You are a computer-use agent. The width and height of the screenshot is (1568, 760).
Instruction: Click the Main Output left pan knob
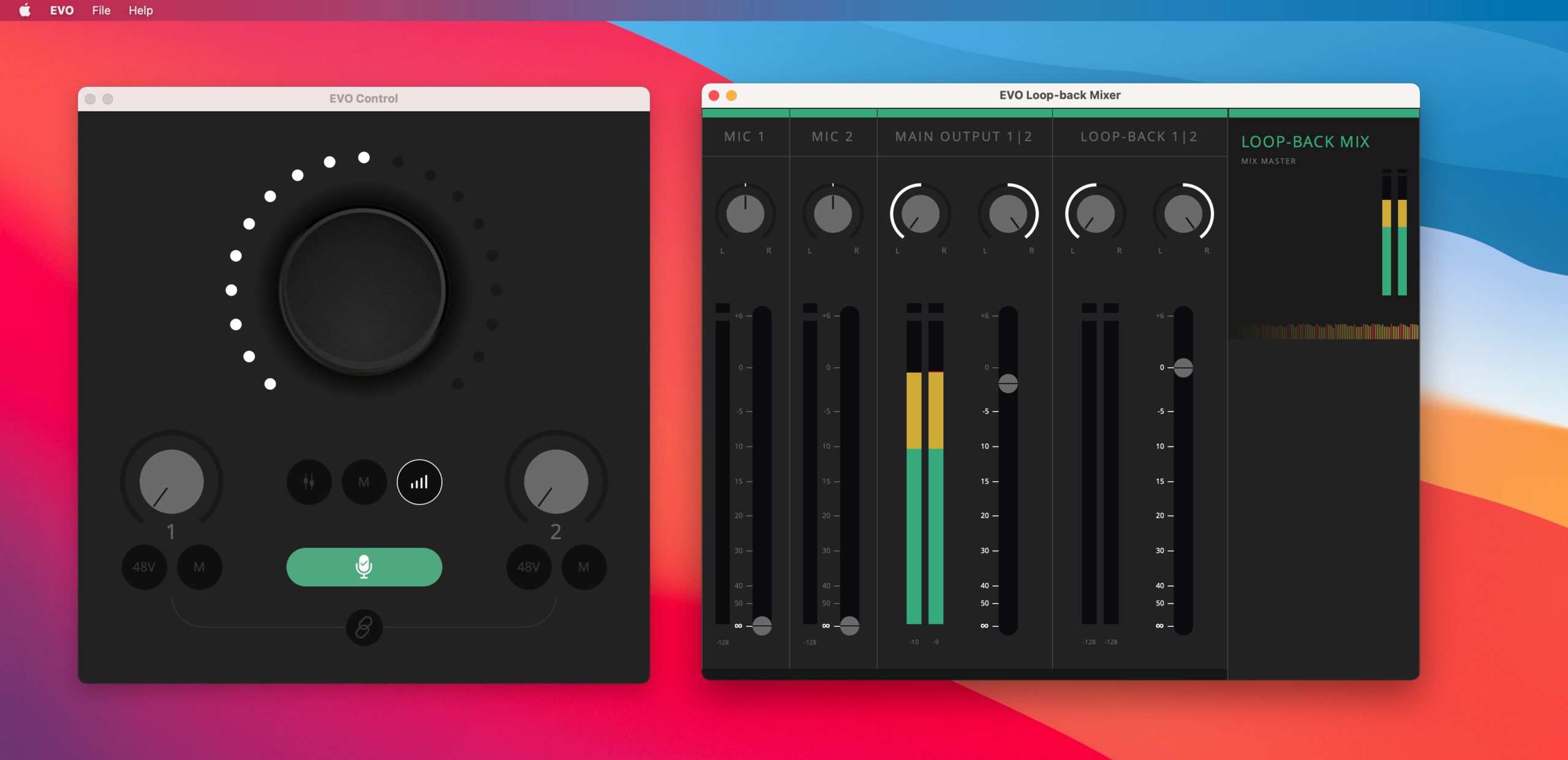tap(920, 214)
